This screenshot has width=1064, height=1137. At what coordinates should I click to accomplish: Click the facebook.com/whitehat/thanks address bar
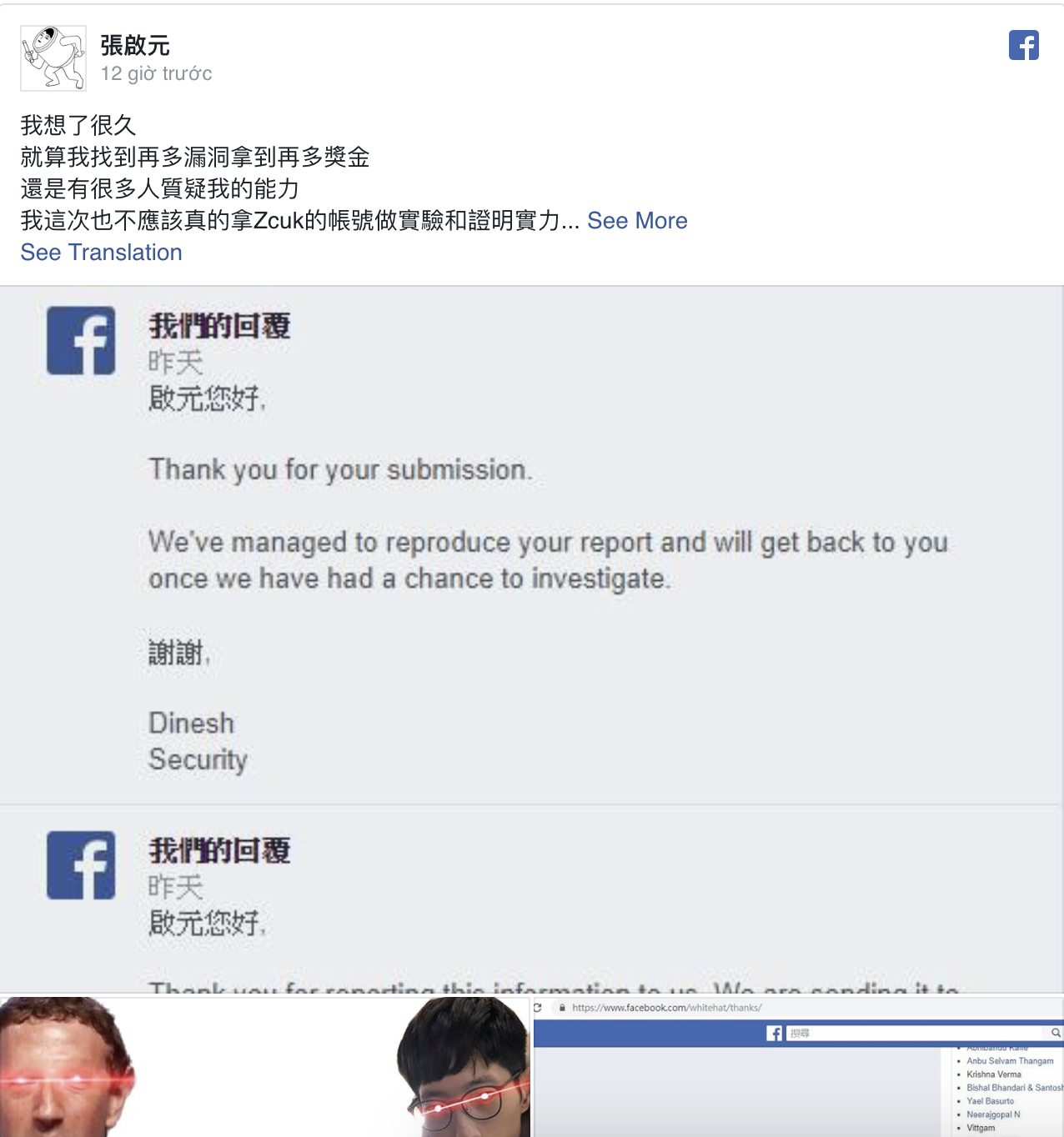pos(667,1008)
